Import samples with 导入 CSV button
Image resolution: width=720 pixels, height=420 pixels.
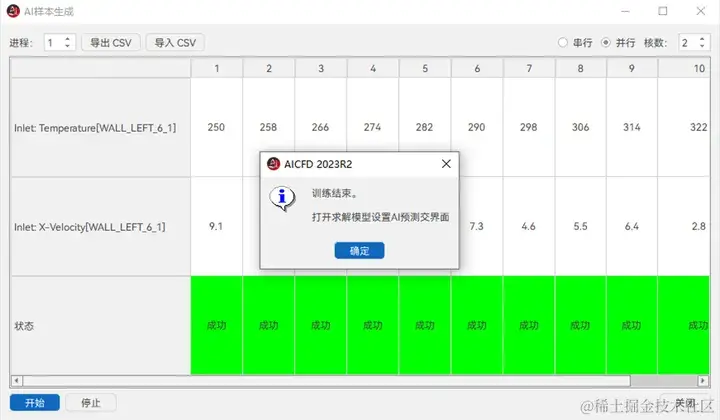[175, 43]
